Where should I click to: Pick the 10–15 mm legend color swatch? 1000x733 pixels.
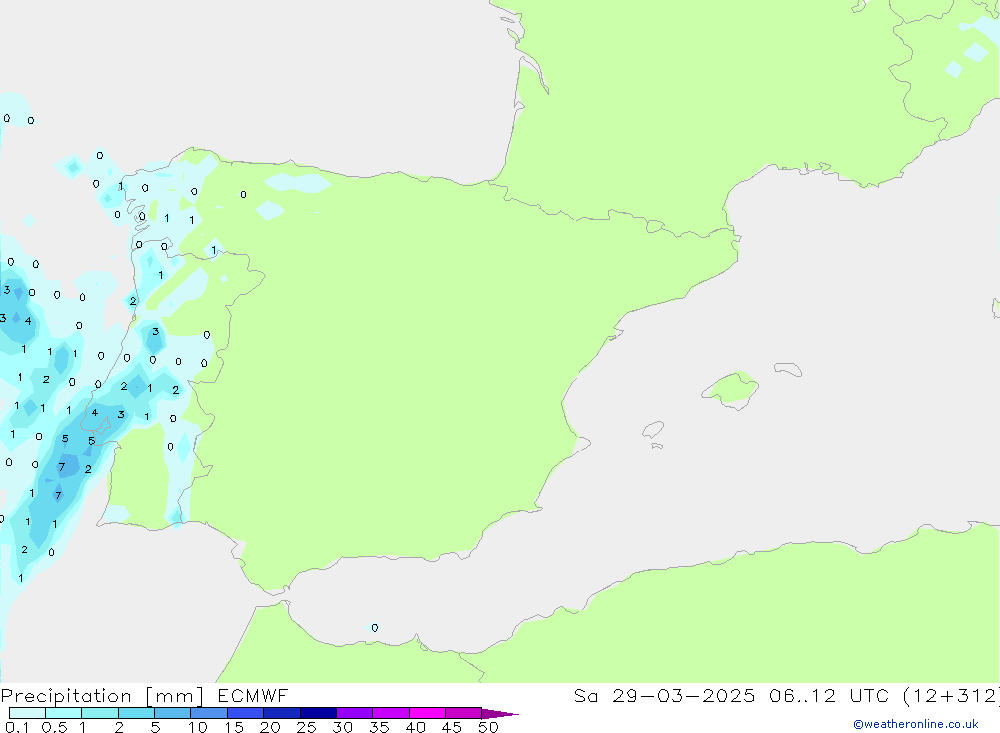pyautogui.click(x=209, y=713)
